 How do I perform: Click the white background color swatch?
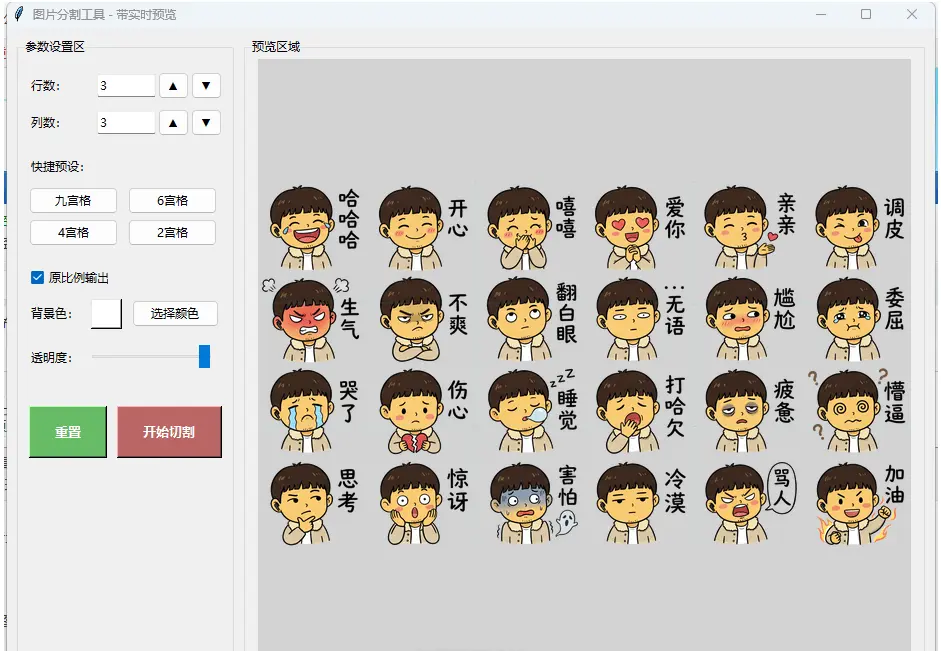(x=106, y=313)
